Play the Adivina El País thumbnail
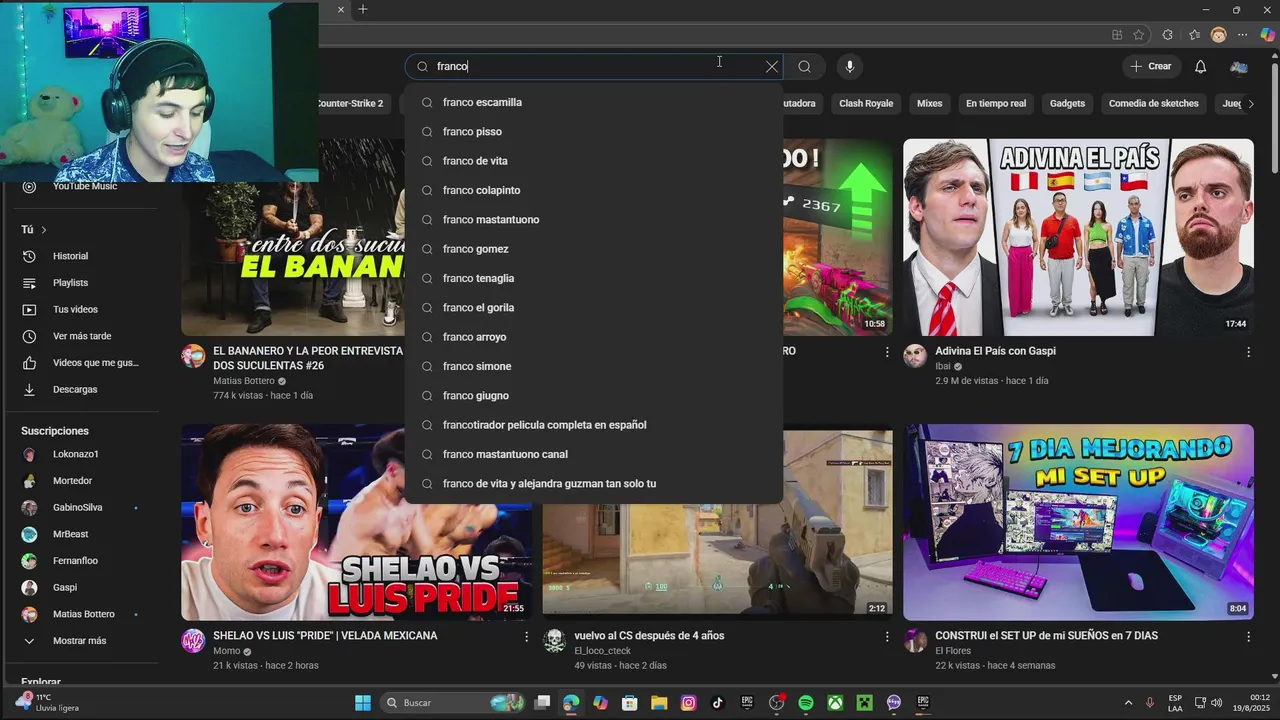Image resolution: width=1280 pixels, height=720 pixels. (1078, 237)
